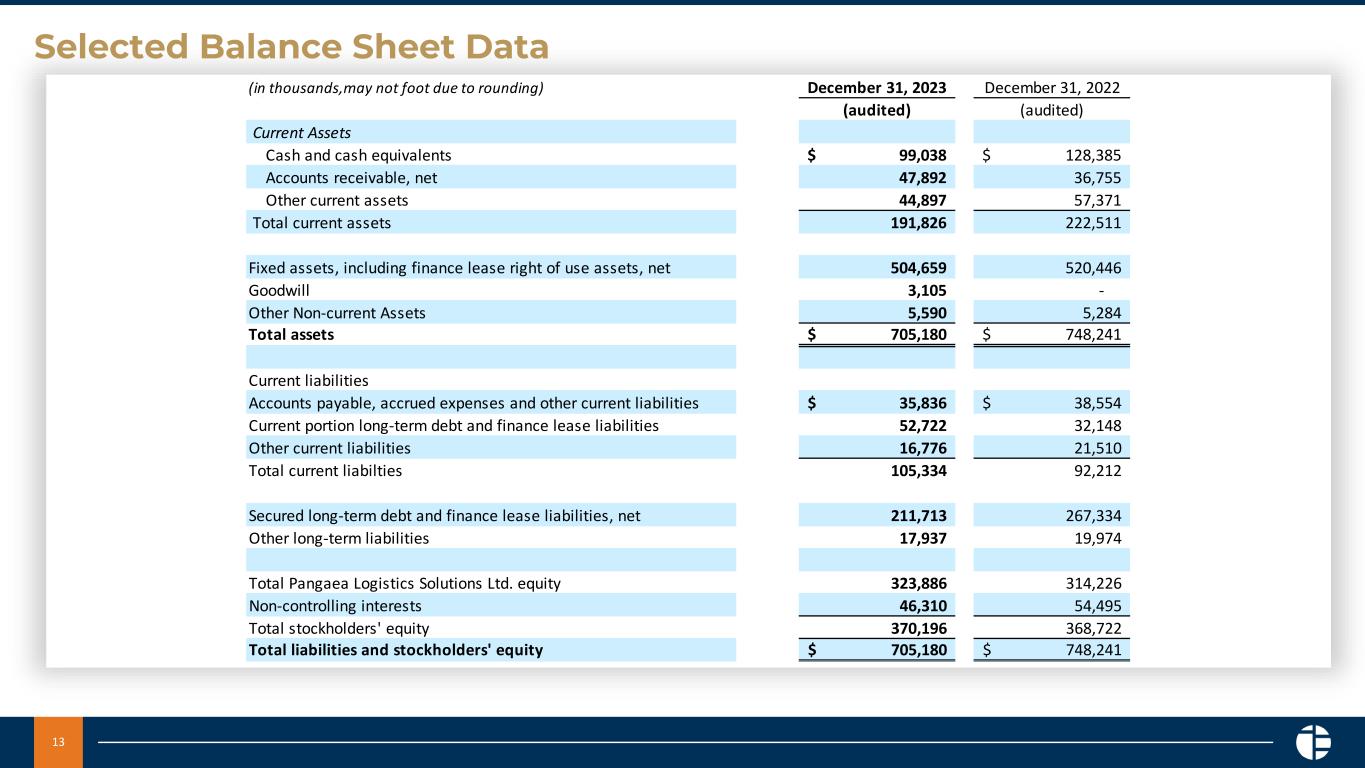Select Total stockholders' equity label
The width and height of the screenshot is (1365, 768).
coord(338,628)
